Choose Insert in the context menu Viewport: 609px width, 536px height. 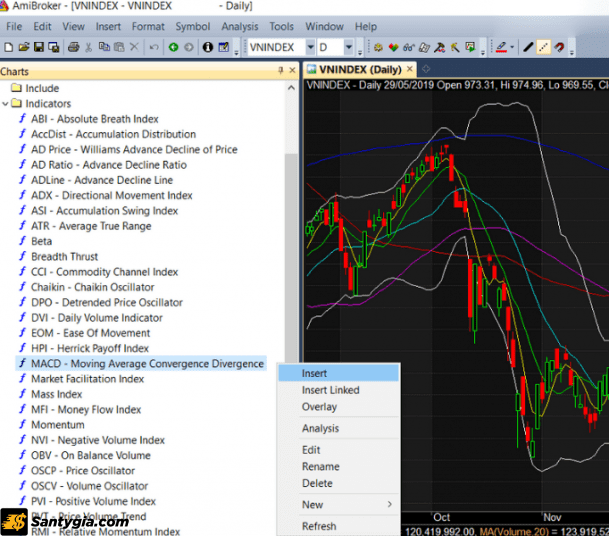(339, 373)
